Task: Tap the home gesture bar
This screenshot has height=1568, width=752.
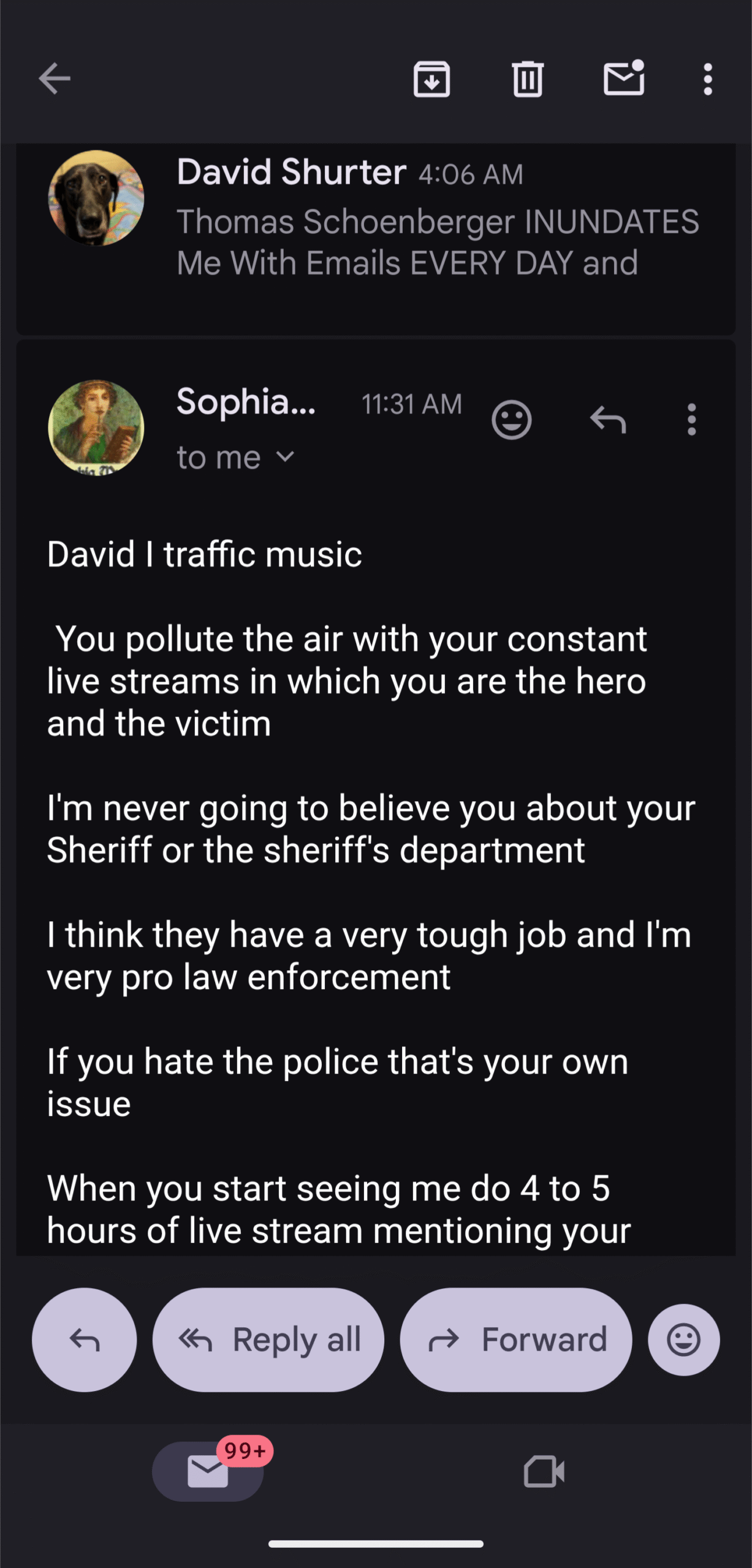Action: [x=376, y=1543]
